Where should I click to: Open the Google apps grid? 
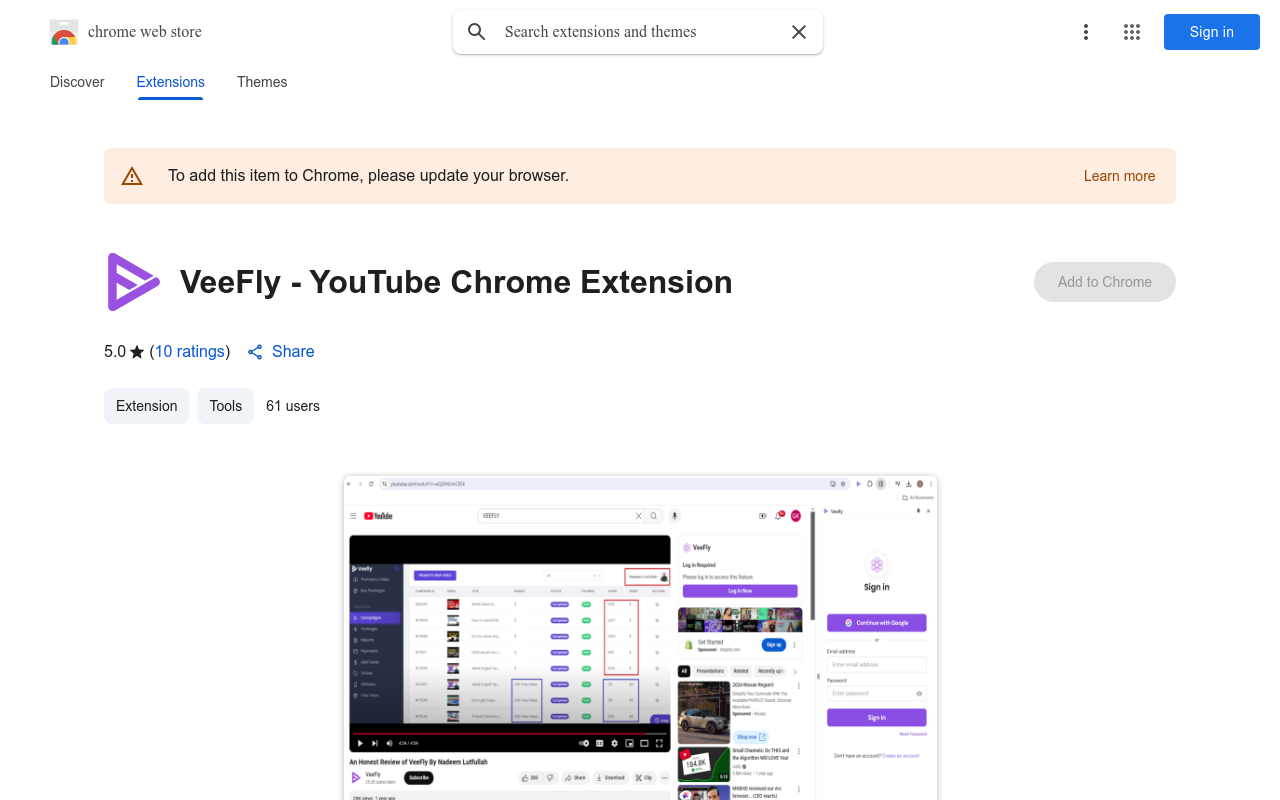[1132, 32]
